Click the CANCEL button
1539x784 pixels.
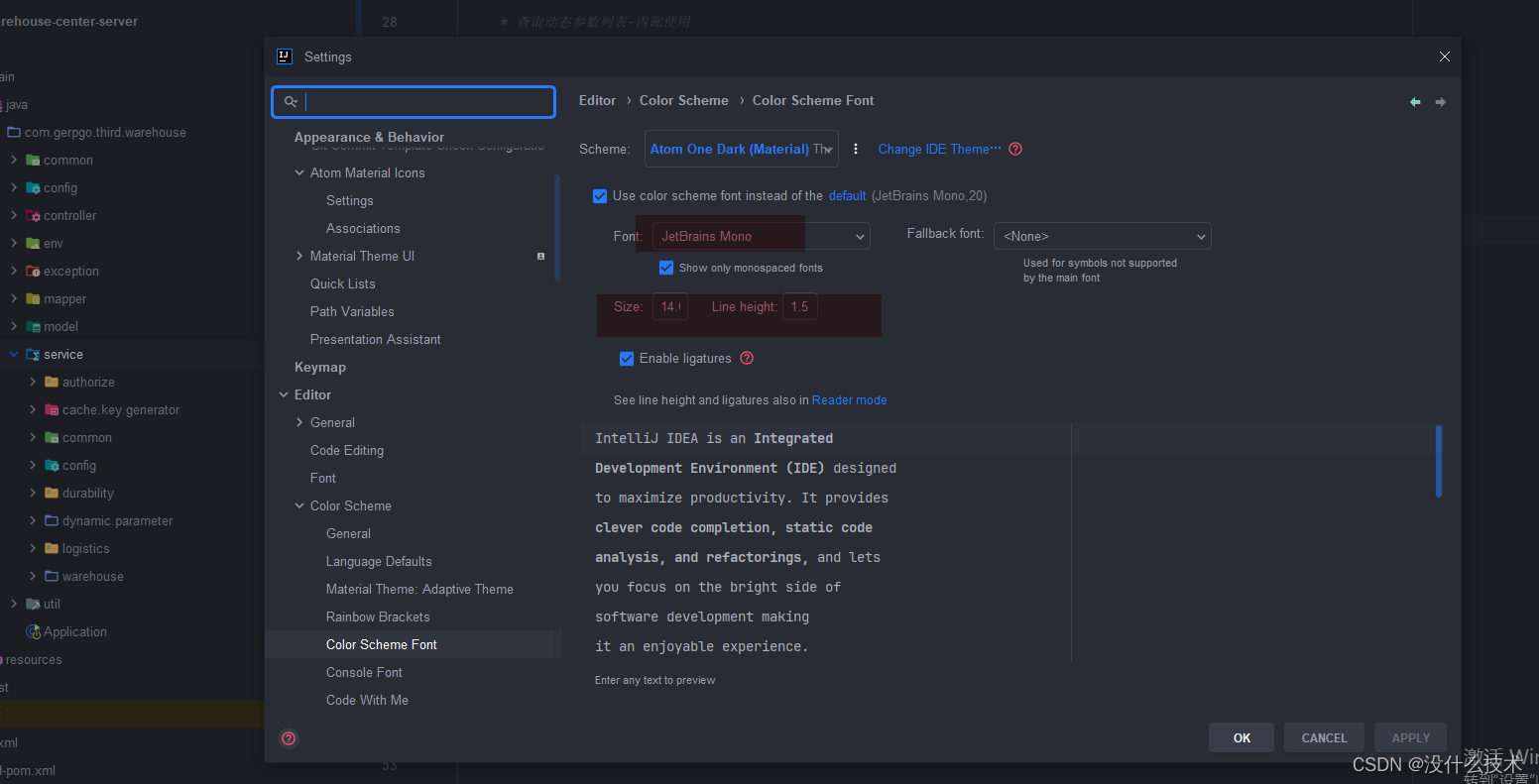click(x=1324, y=737)
